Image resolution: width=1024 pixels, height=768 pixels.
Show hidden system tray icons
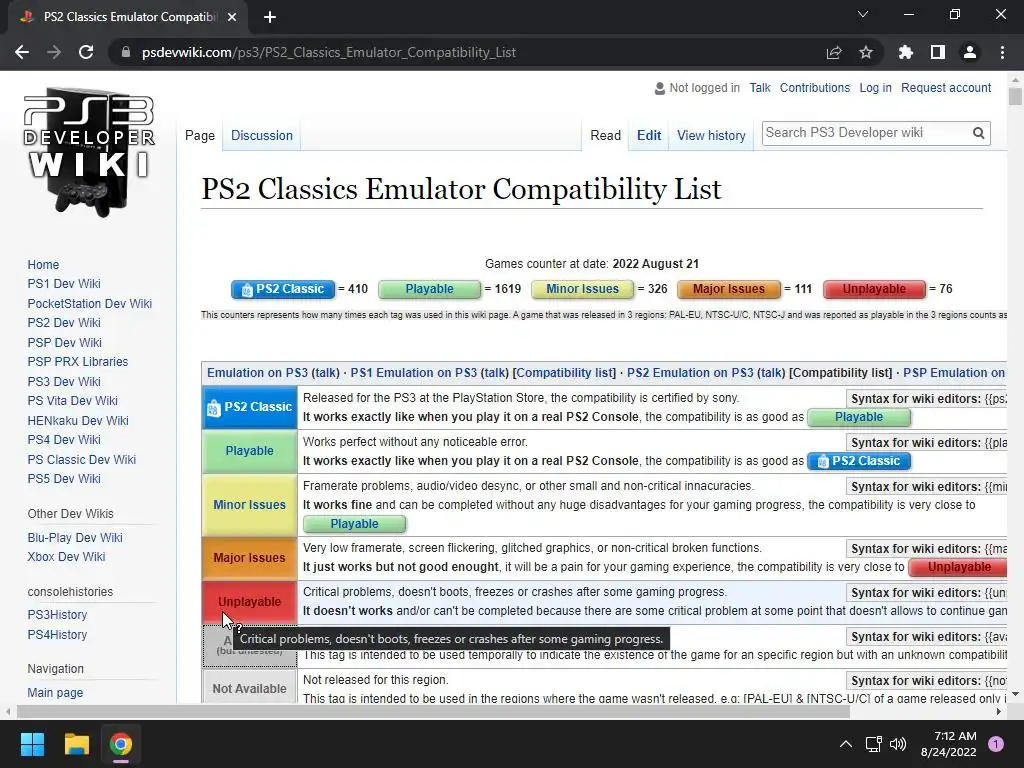pos(846,744)
